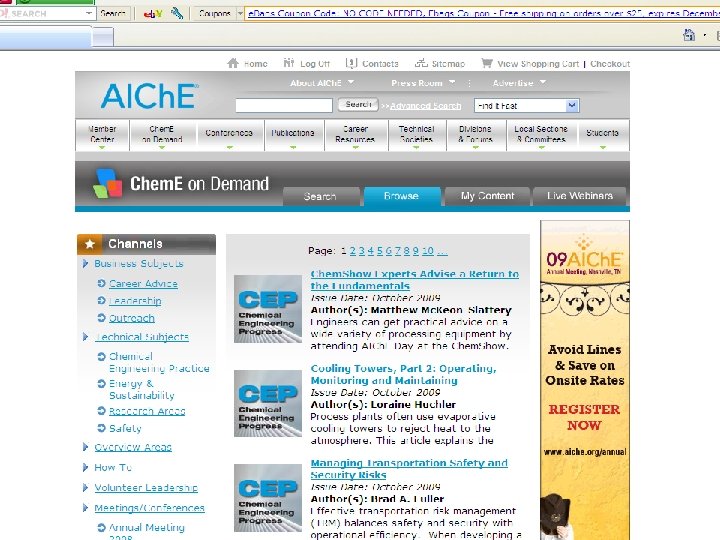Open the Publications menu
Image resolution: width=720 pixels, height=540 pixels.
(293, 135)
